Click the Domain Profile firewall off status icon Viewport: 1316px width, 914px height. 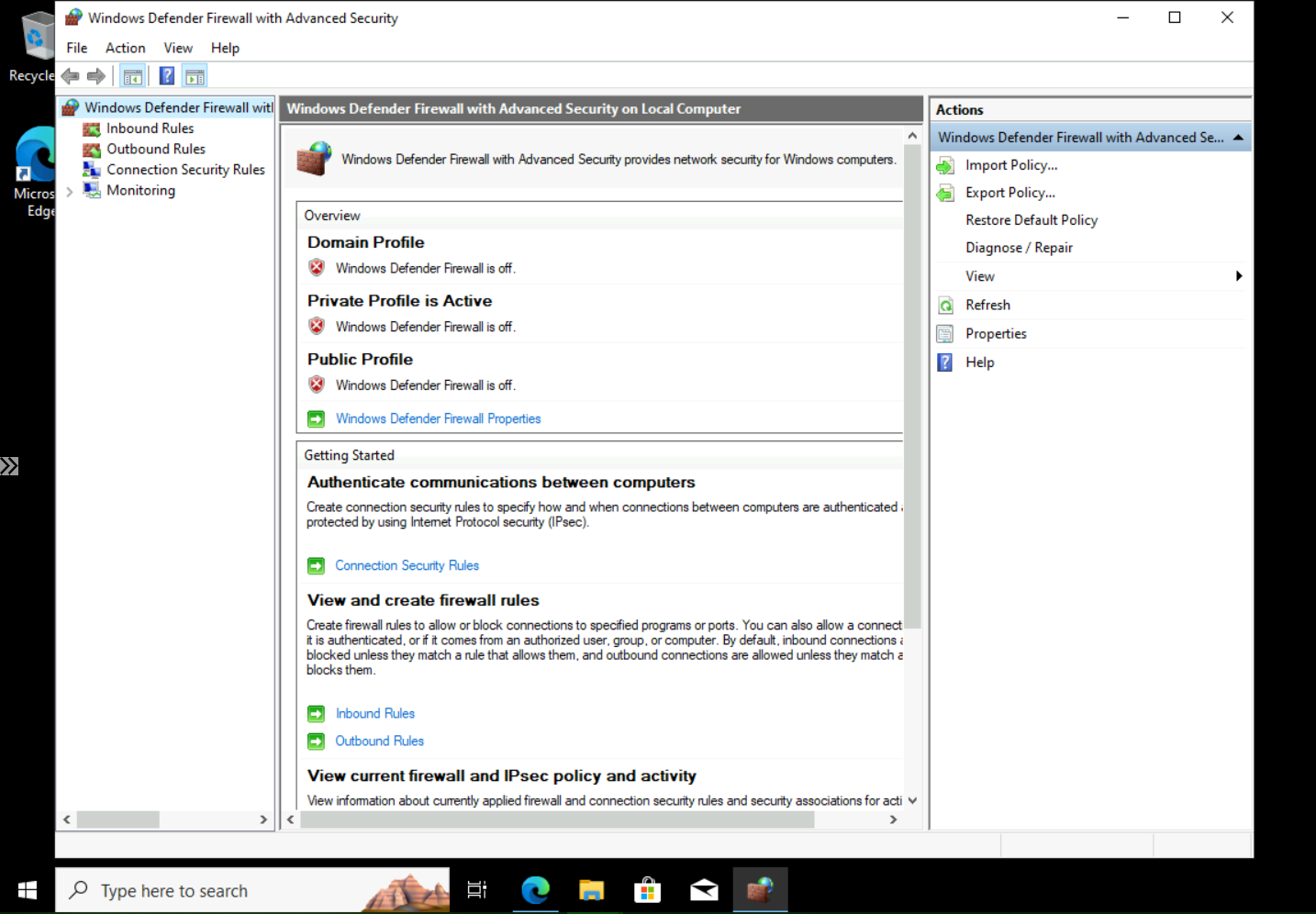coord(317,268)
